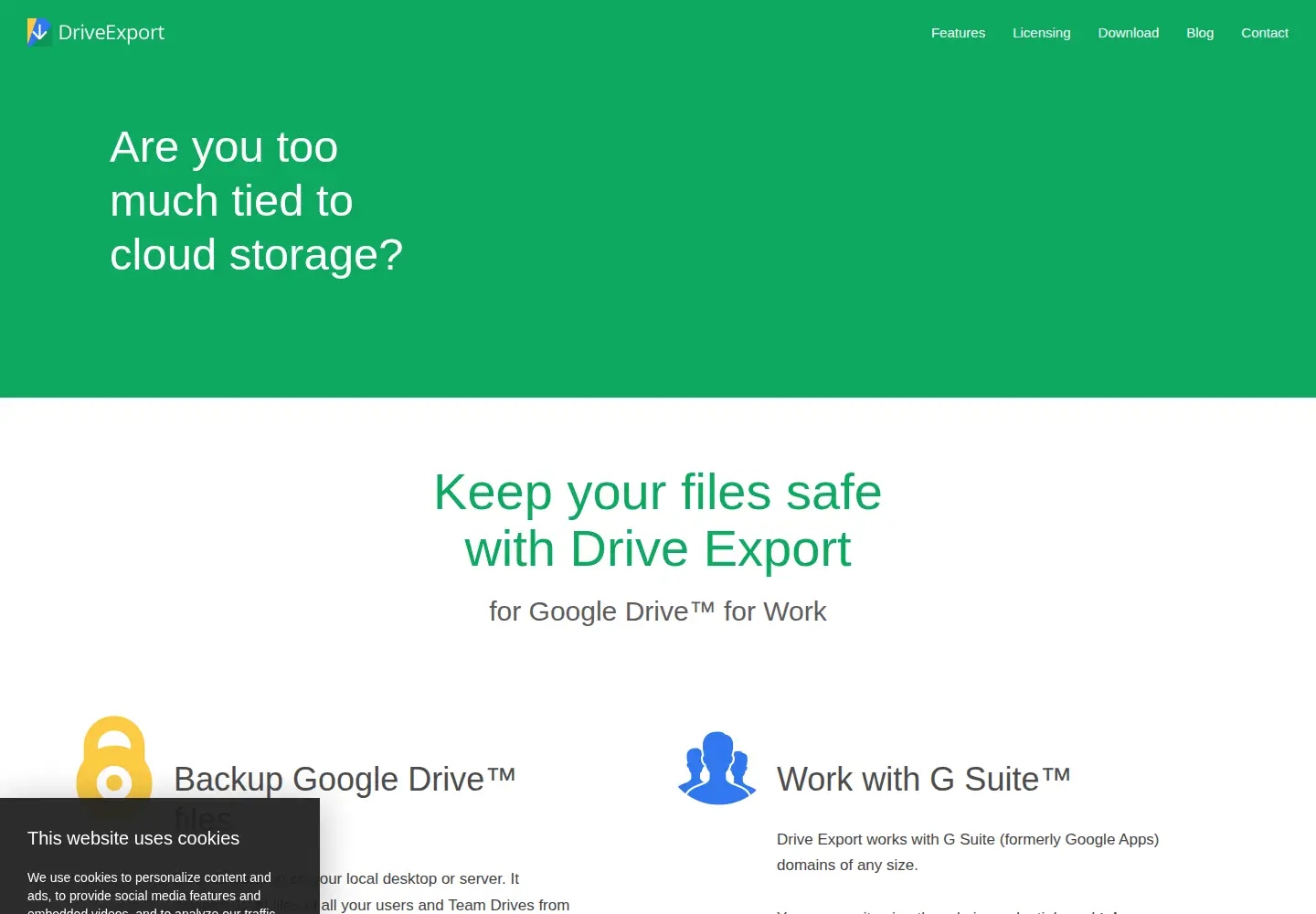Click the 'Backup Google Drive™' heading

pyautogui.click(x=345, y=780)
